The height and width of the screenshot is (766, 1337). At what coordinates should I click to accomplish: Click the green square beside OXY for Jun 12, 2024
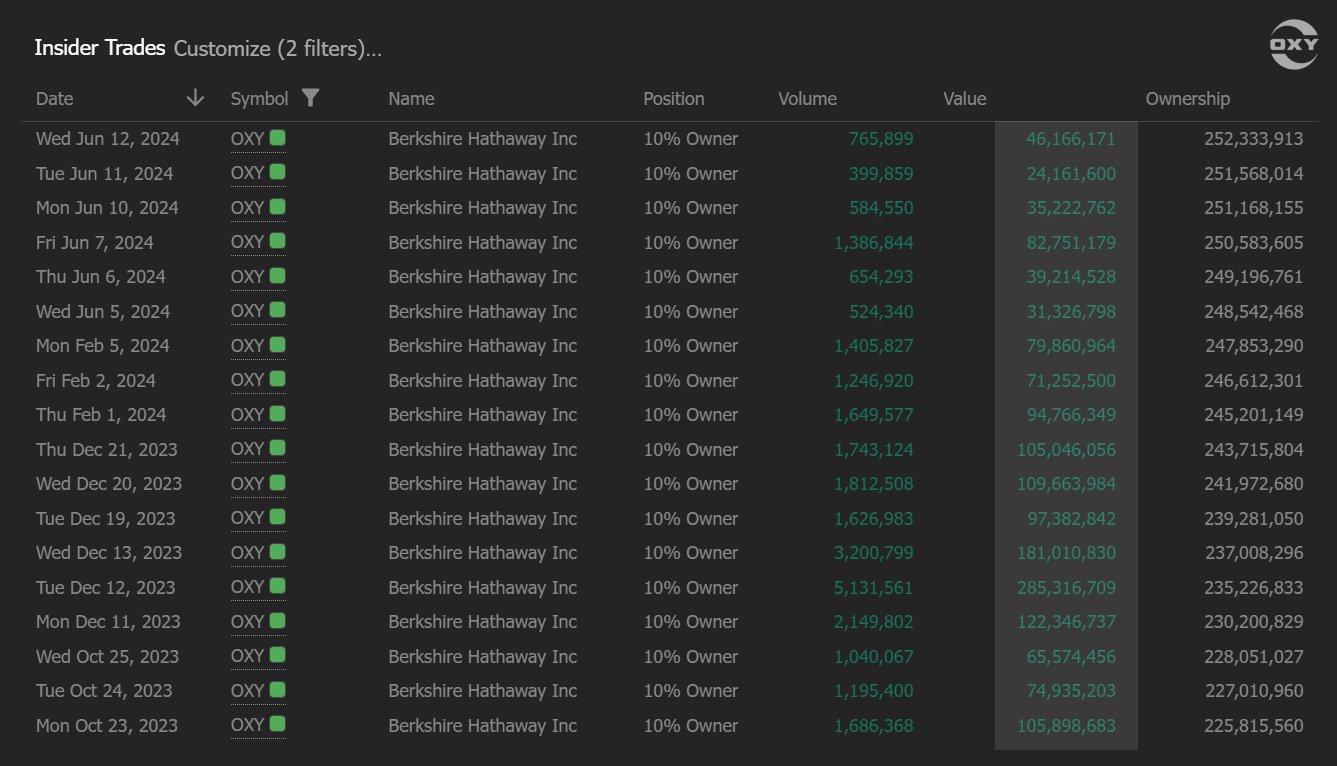[x=277, y=137]
